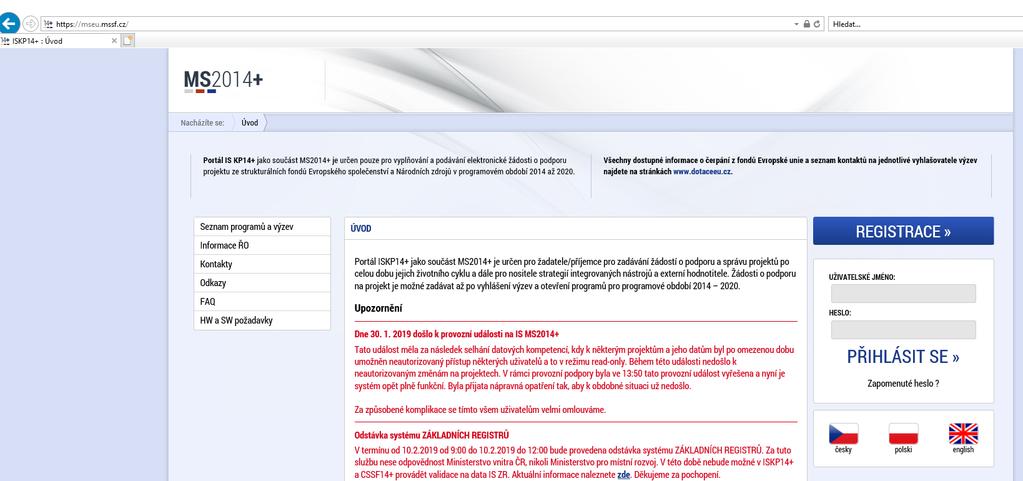Click 'Nacházíte se:' breadcrumb label
1023x481 pixels.
(x=202, y=123)
